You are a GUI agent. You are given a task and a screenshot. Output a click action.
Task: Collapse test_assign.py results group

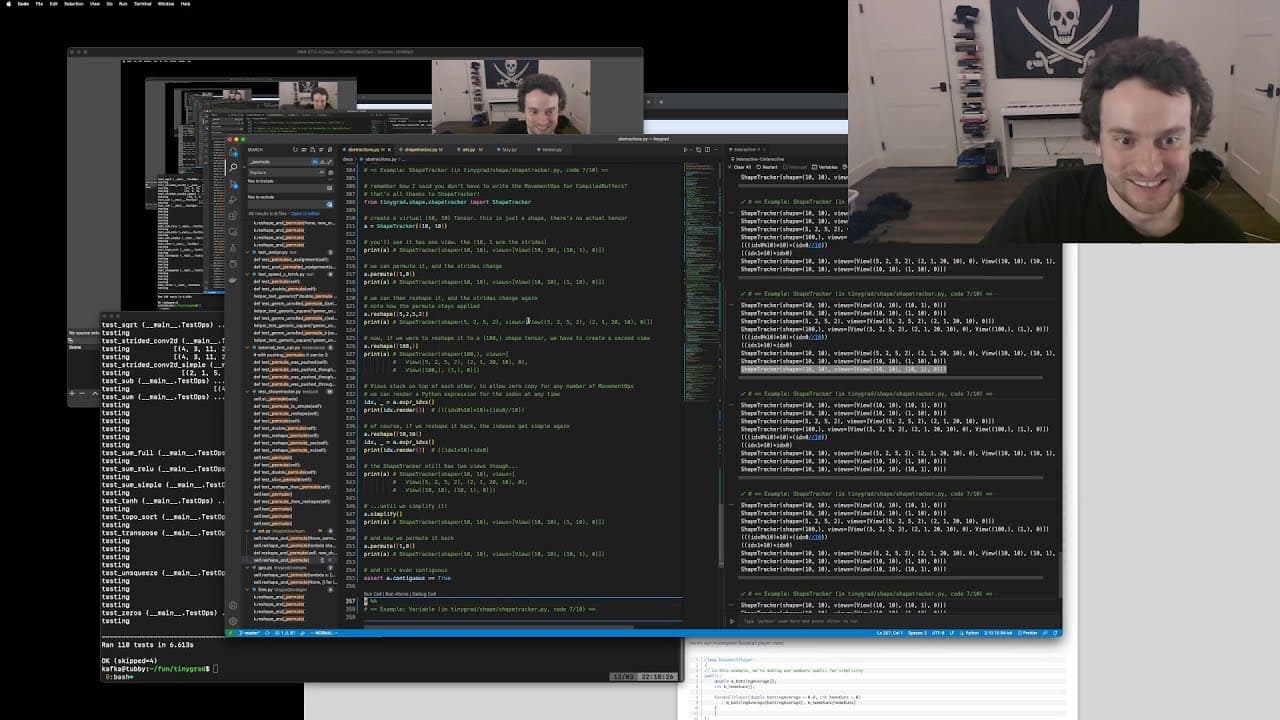(x=247, y=252)
